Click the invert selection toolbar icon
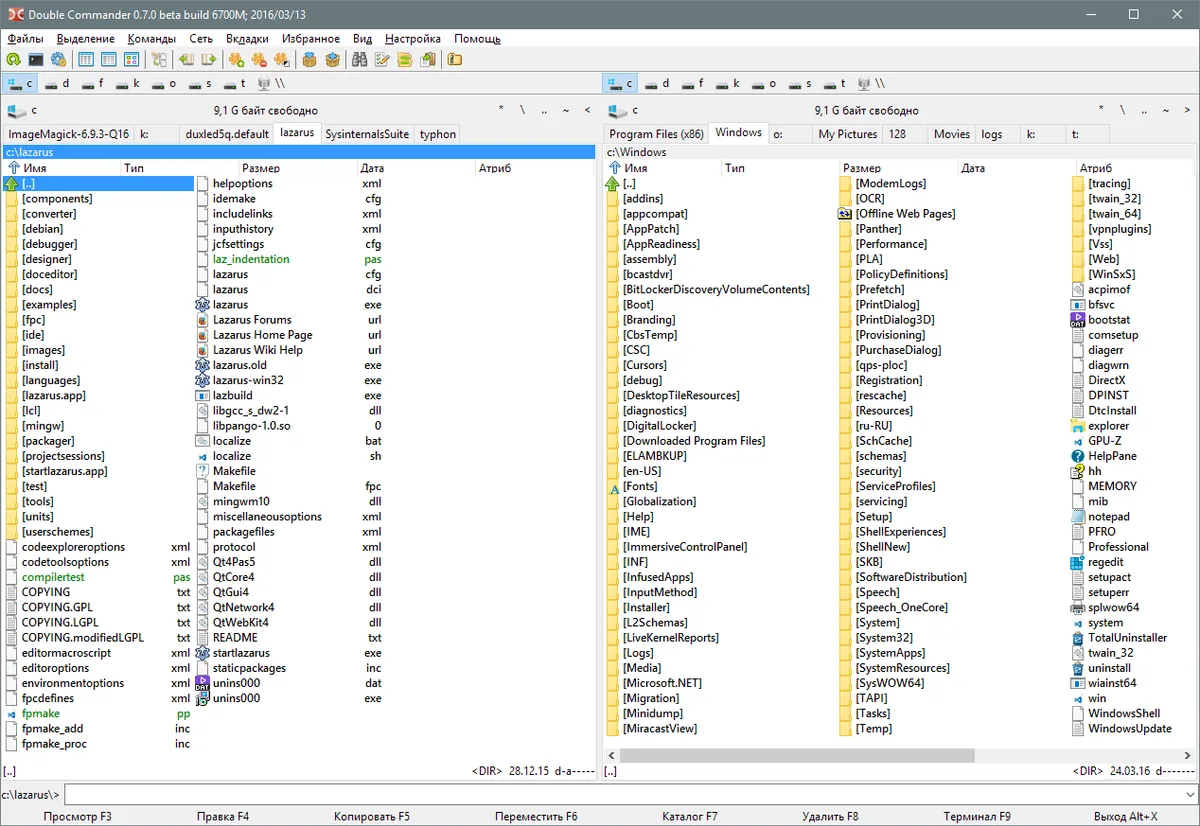The height and width of the screenshot is (826, 1200). coord(282,60)
